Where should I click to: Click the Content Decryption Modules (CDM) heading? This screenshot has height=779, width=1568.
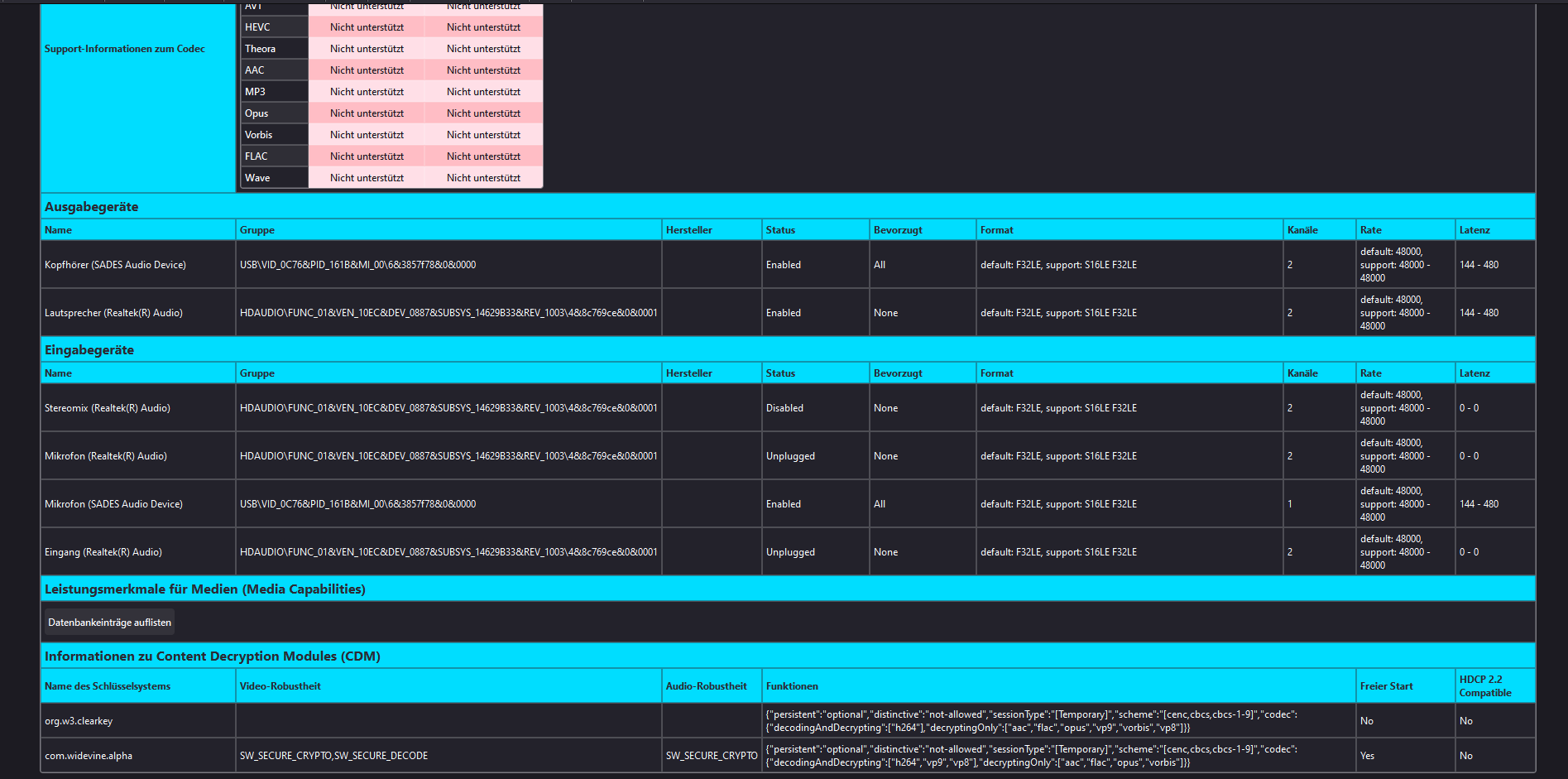click(x=213, y=656)
